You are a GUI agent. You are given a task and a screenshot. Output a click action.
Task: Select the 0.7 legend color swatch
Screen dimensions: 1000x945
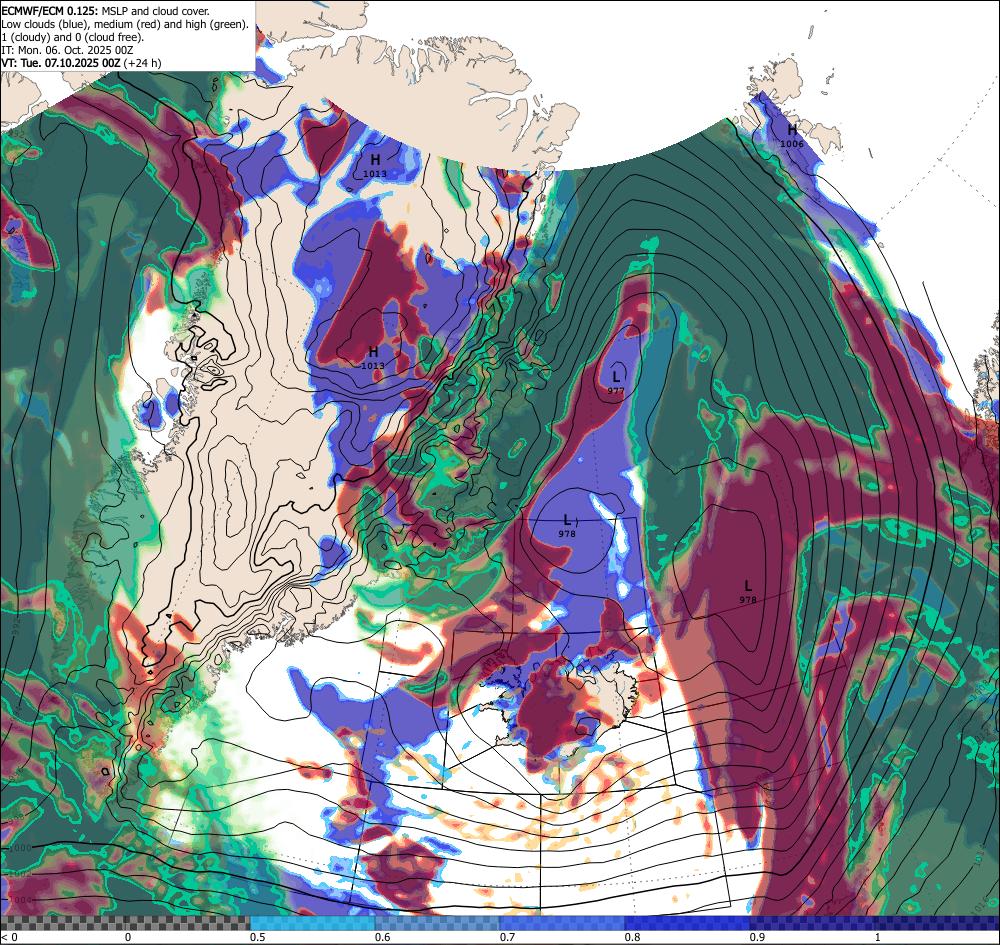click(x=562, y=923)
